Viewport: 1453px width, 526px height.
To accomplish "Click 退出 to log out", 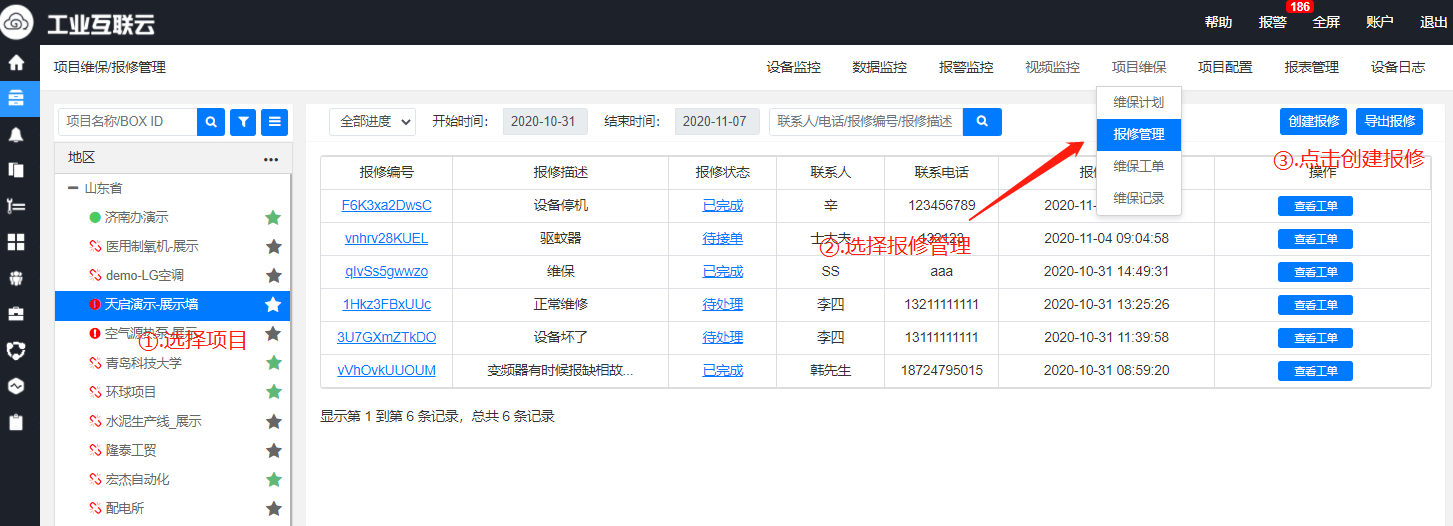I will [1434, 22].
